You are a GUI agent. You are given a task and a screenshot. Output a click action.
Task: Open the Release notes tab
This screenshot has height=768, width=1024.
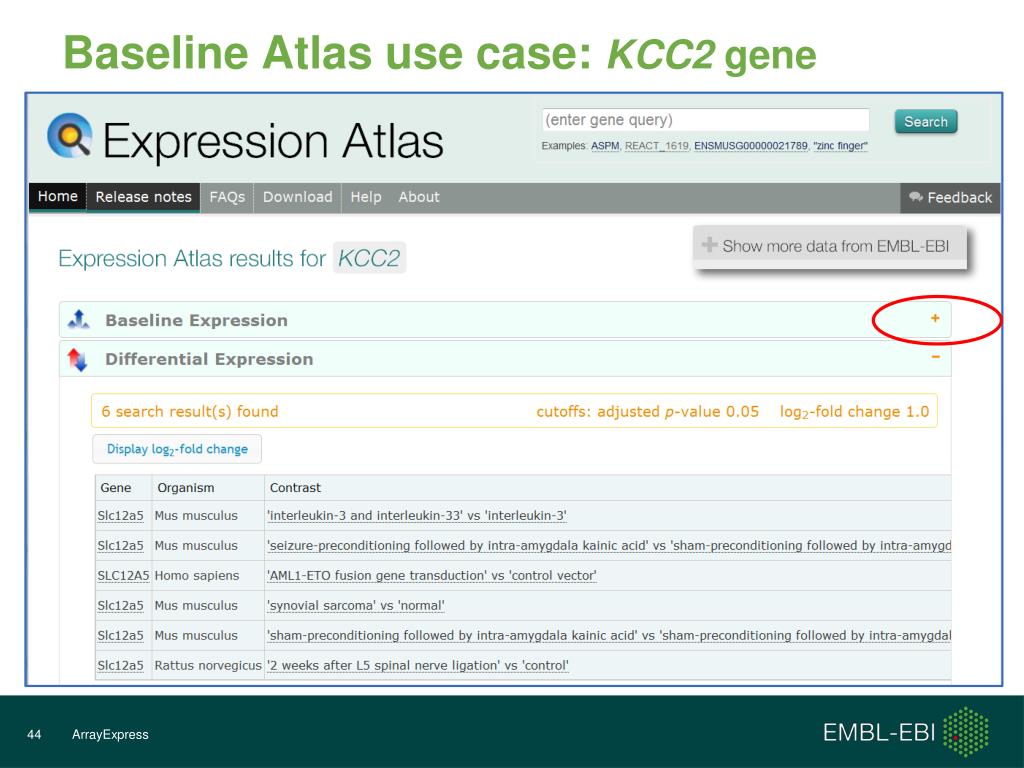144,197
